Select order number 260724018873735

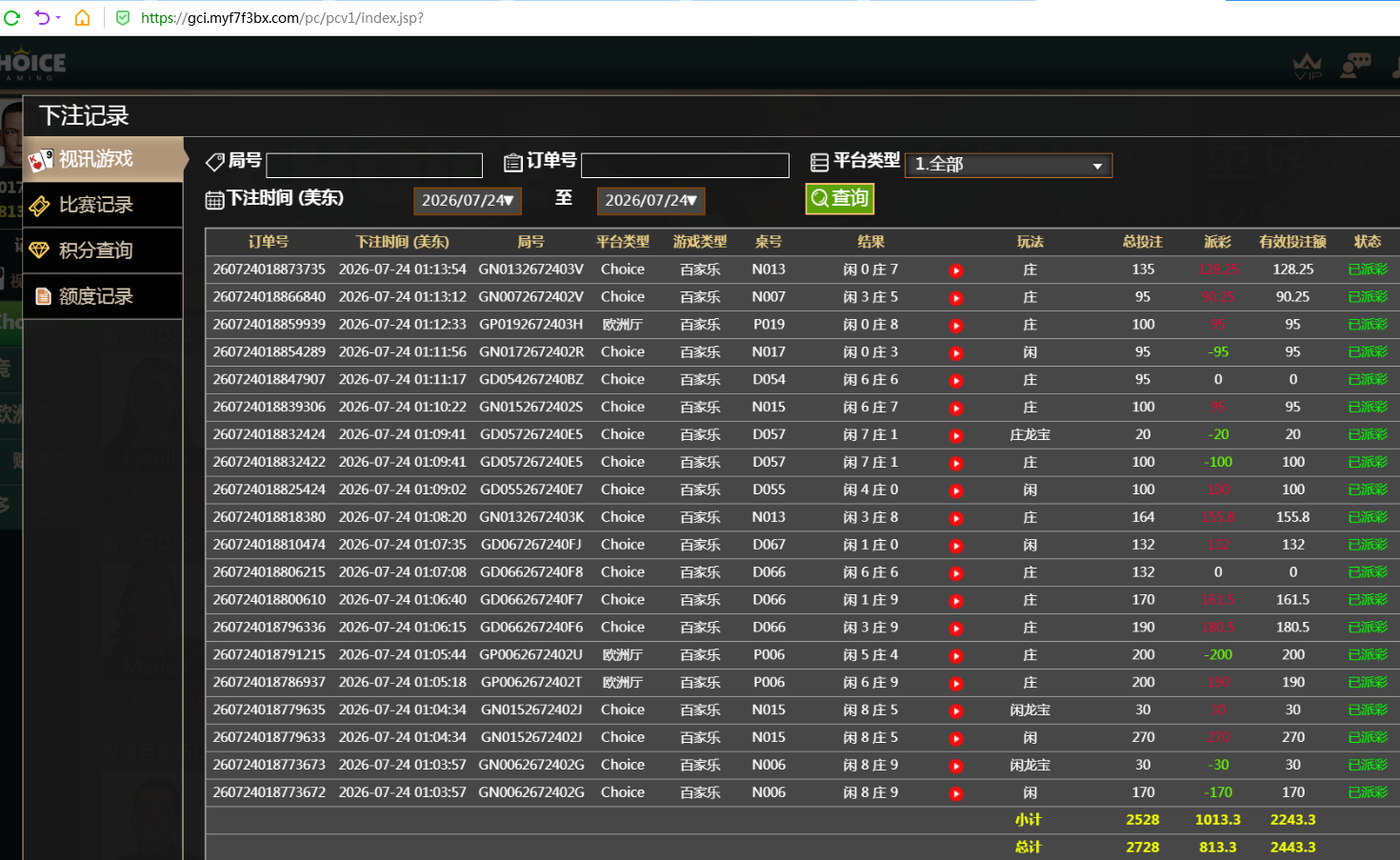point(269,270)
